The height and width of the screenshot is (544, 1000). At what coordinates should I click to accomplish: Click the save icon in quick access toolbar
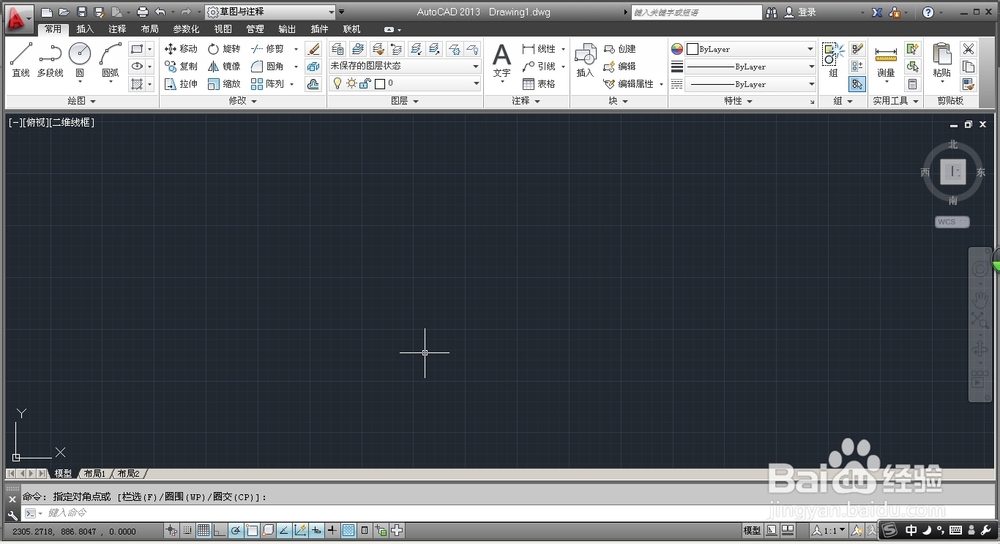pyautogui.click(x=82, y=11)
